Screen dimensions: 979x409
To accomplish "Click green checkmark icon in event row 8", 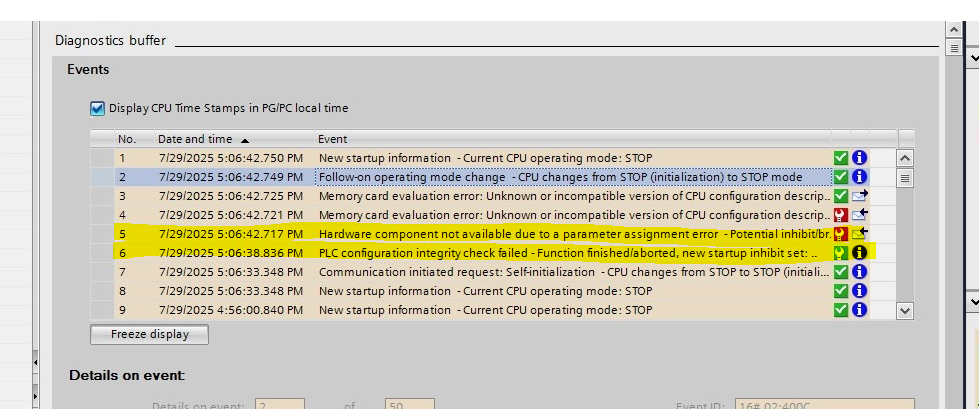I will [x=840, y=291].
